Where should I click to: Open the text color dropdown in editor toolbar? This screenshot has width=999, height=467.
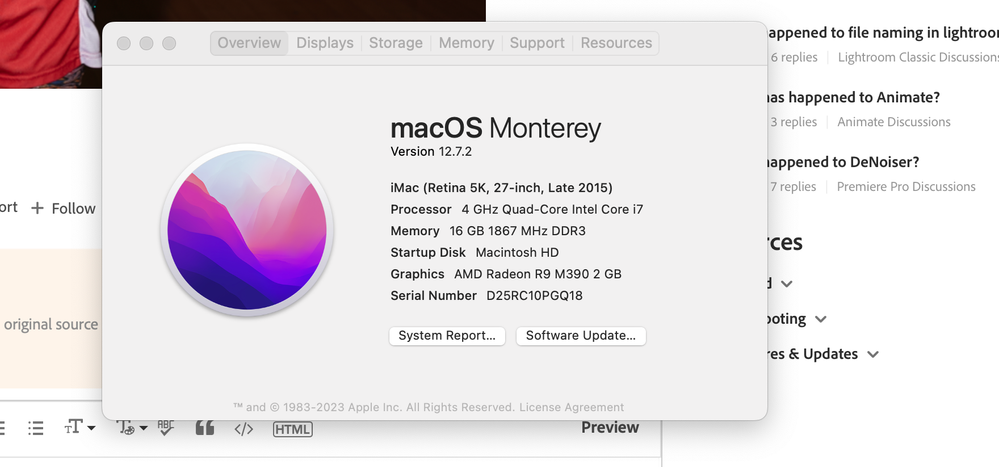[x=133, y=427]
